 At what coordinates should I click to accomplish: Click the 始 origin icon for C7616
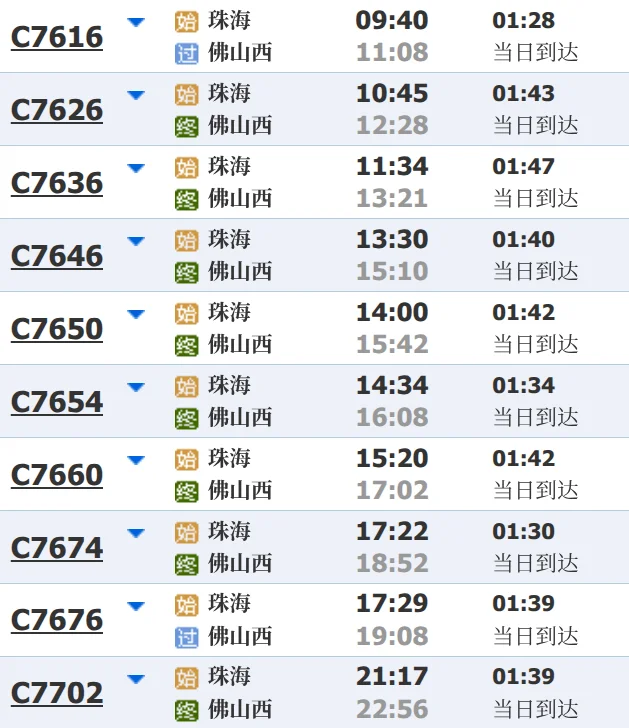(x=187, y=21)
